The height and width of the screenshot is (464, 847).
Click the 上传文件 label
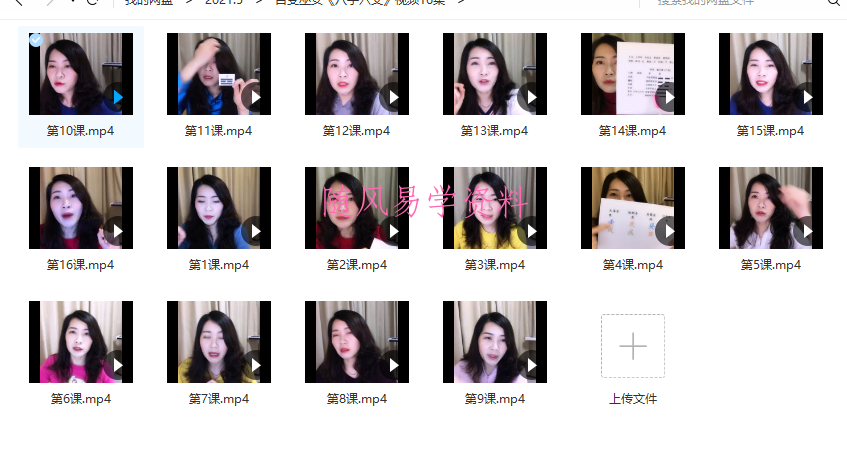pyautogui.click(x=633, y=399)
